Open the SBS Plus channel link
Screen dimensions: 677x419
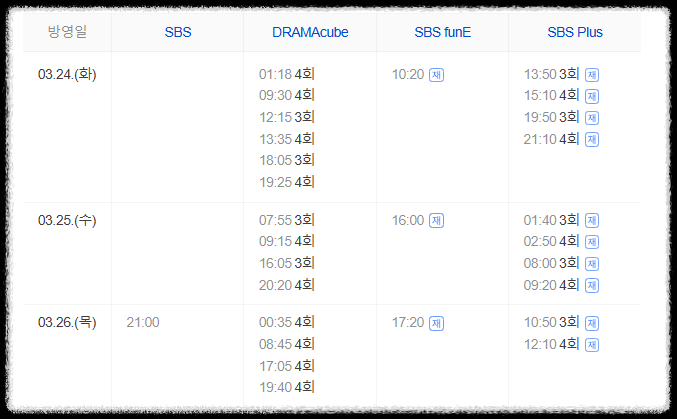(575, 32)
